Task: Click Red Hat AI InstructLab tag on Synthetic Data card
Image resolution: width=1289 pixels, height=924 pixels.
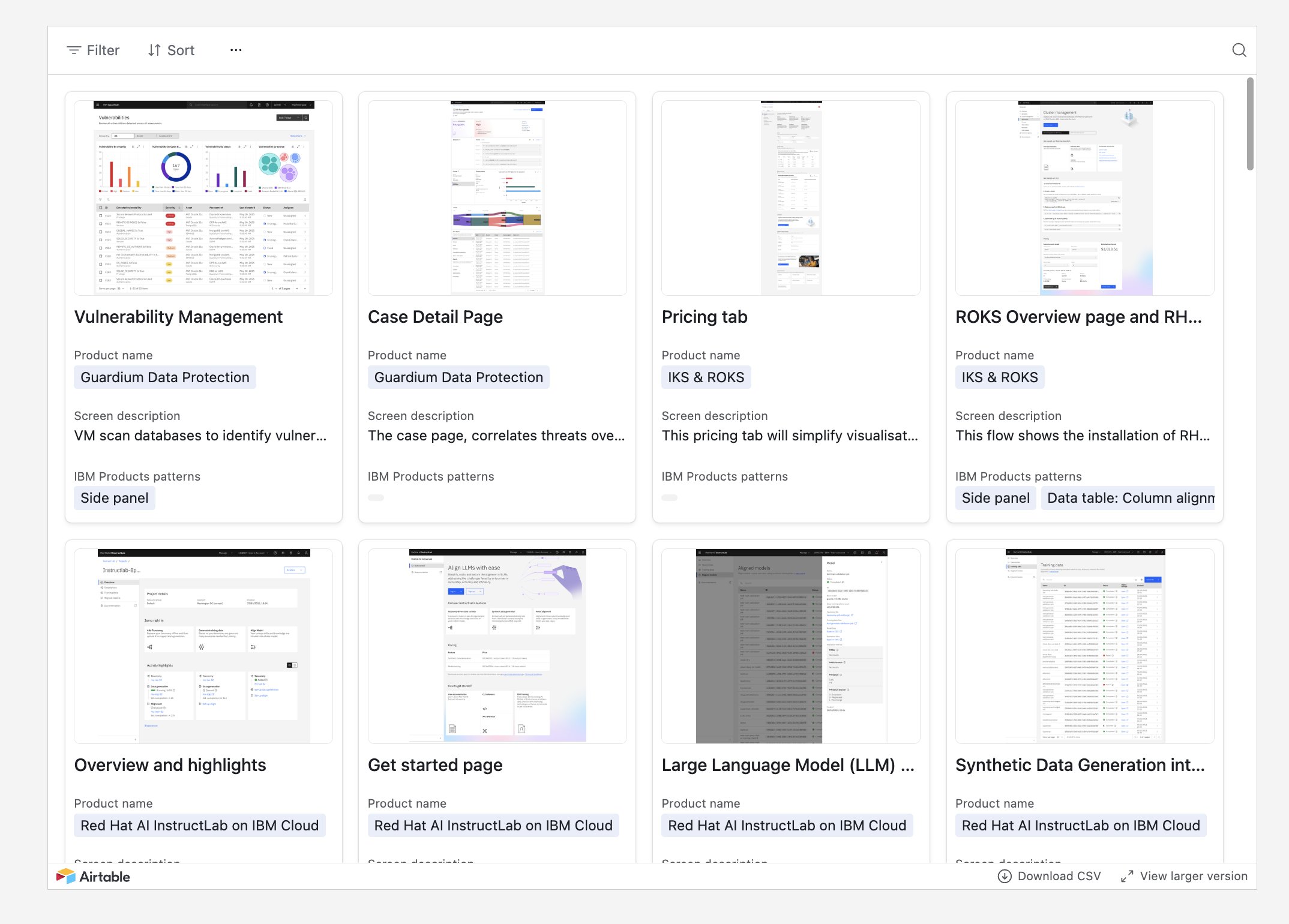Action: (1081, 826)
